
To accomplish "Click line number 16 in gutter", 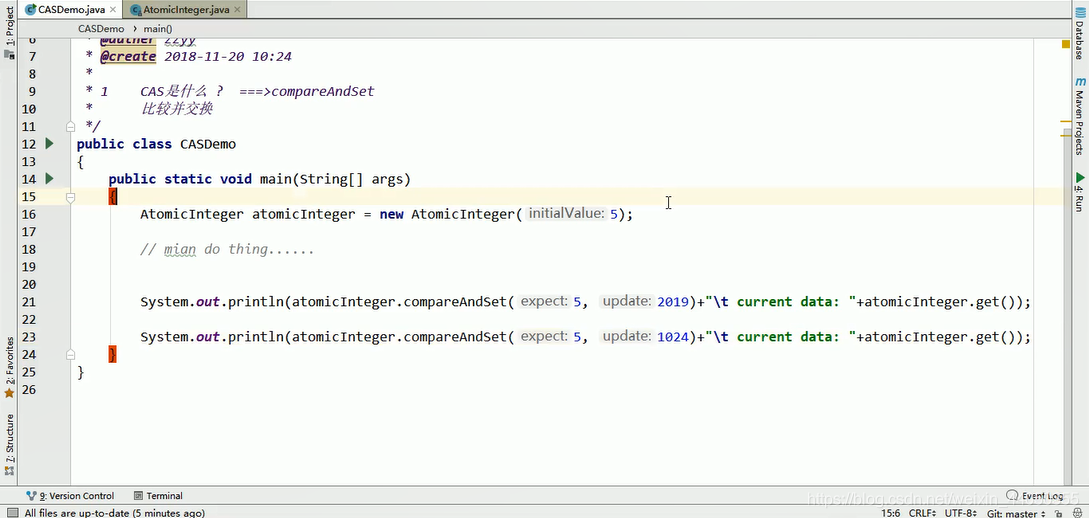I will (x=28, y=214).
